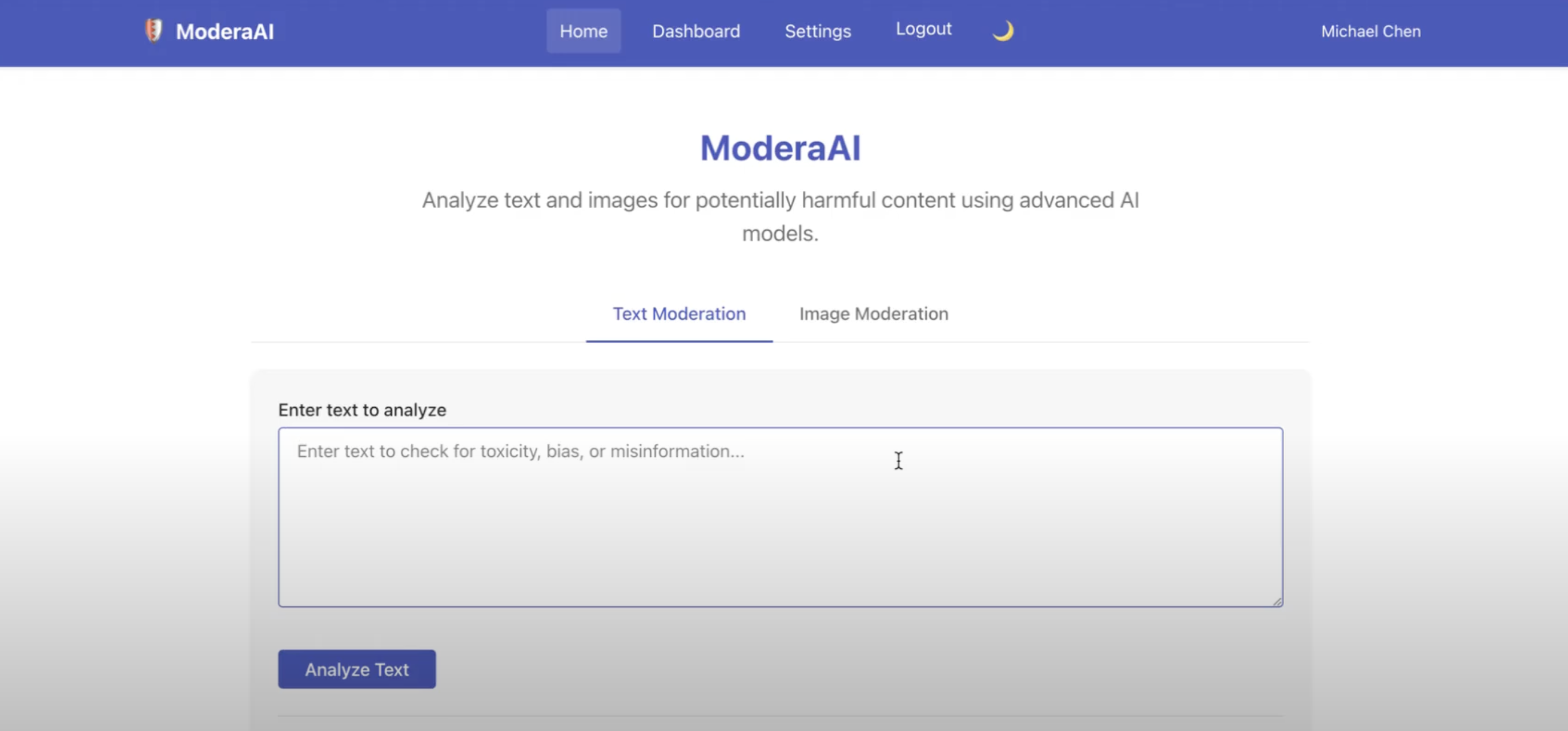Screen dimensions: 1568x731
Task: Switch to the Image Moderation tab
Action: (874, 314)
